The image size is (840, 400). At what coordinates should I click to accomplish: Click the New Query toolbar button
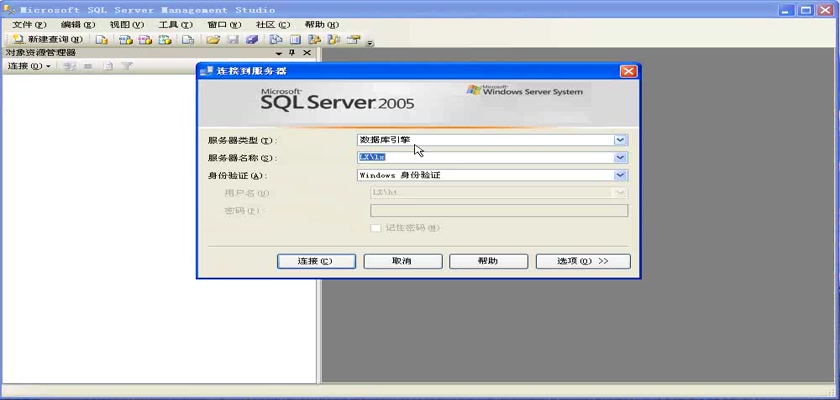pyautogui.click(x=48, y=40)
